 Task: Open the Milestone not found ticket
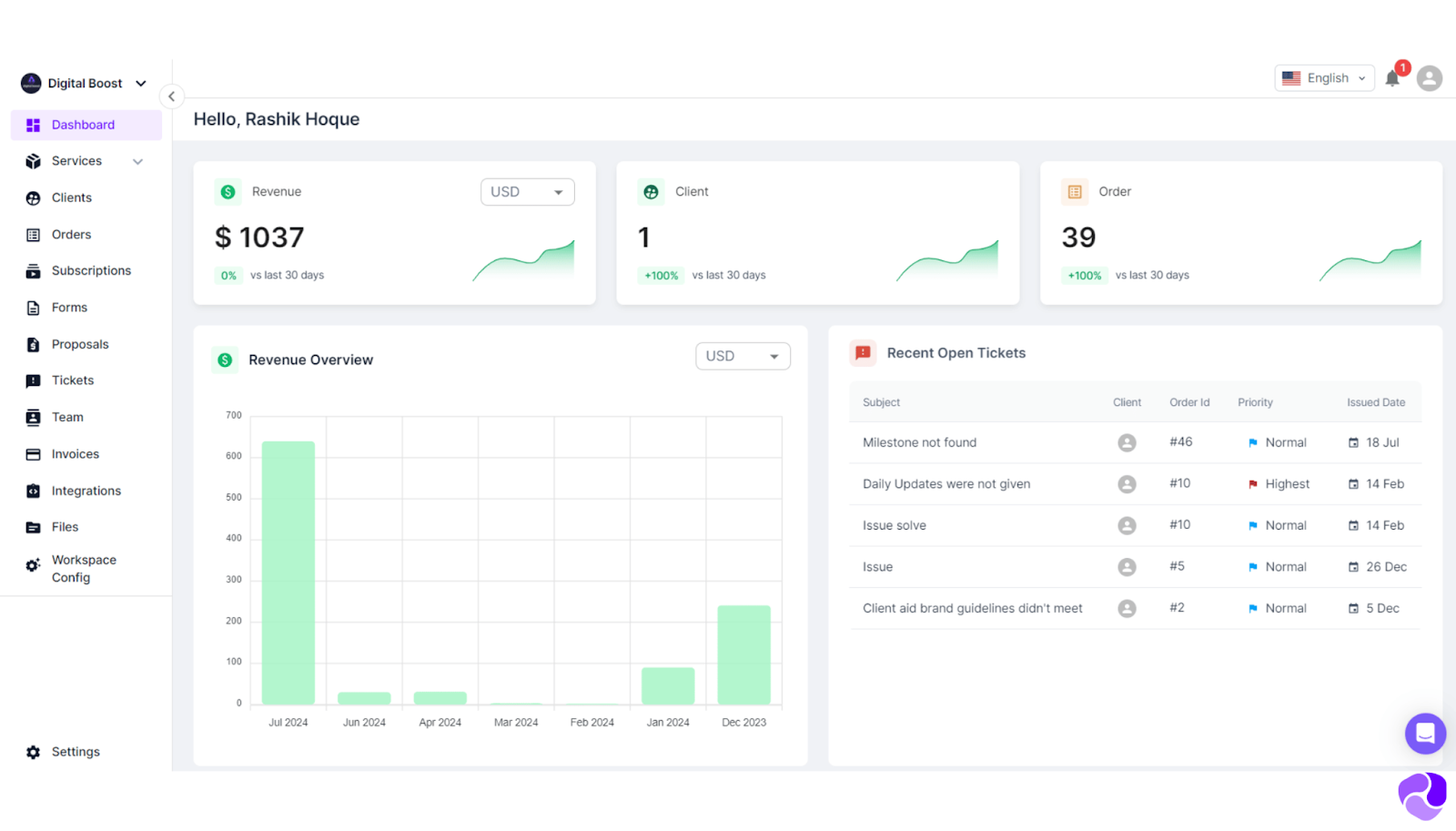click(919, 442)
